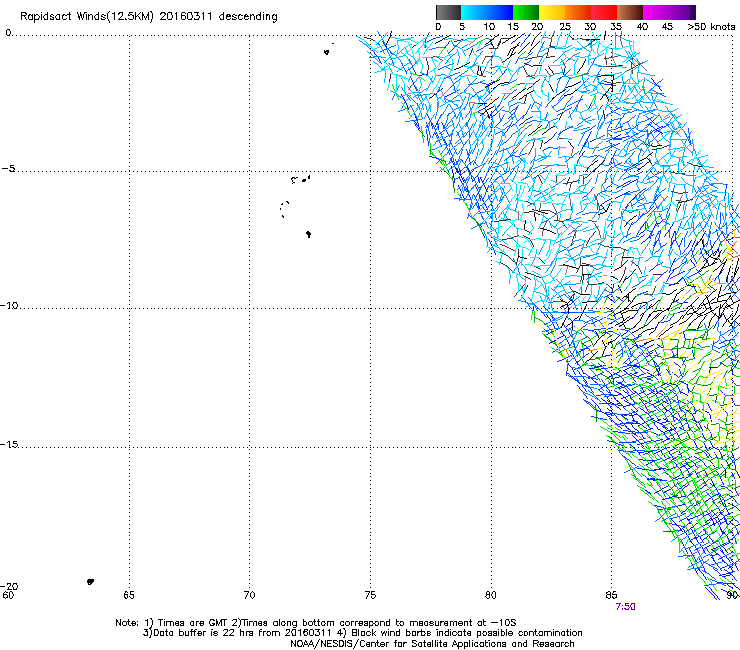This screenshot has height=650, width=740.
Task: Click the '-20' latitude axis label
Action: pyautogui.click(x=9, y=586)
